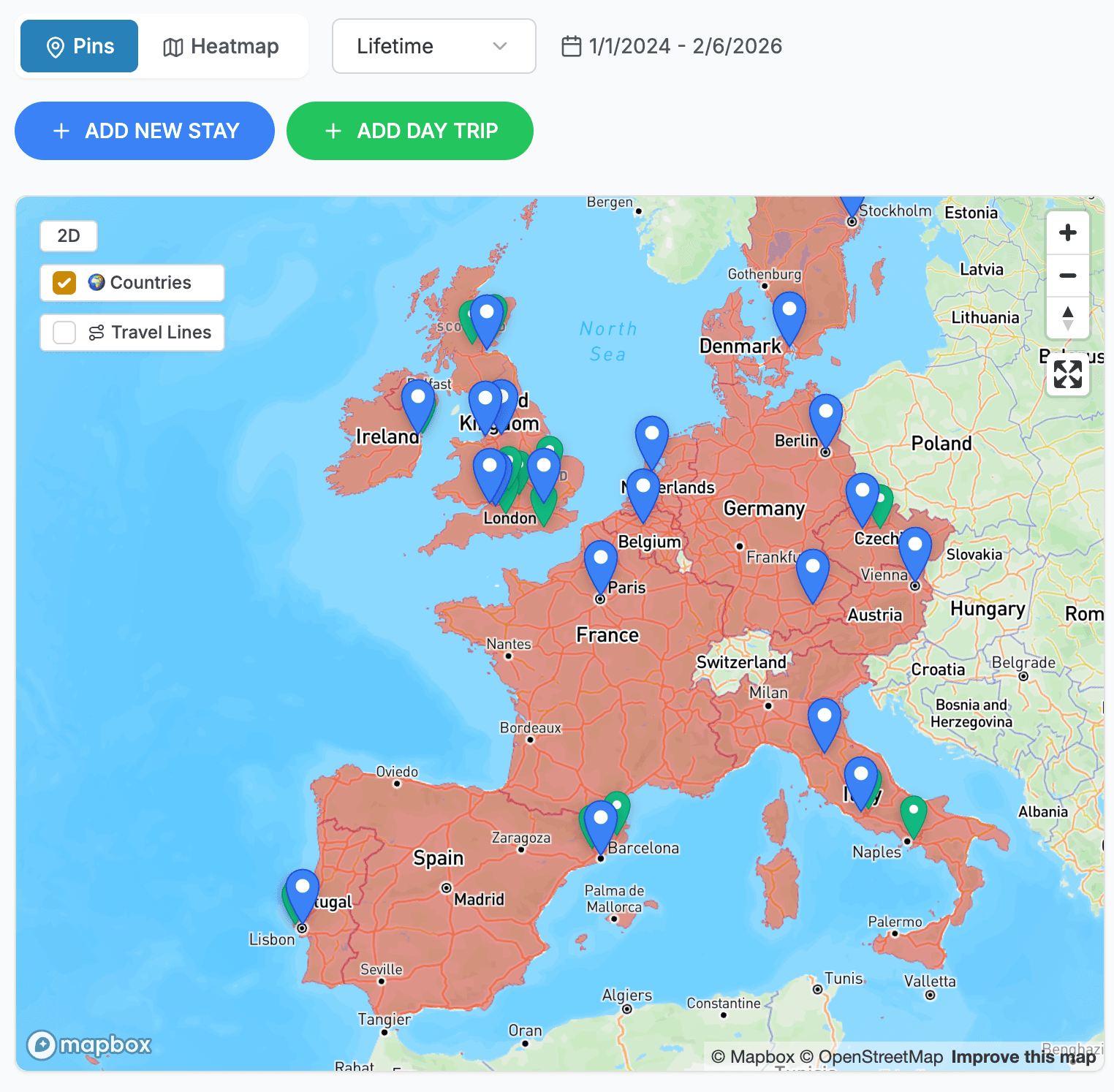Open the Improve this map link

pos(1023,1057)
